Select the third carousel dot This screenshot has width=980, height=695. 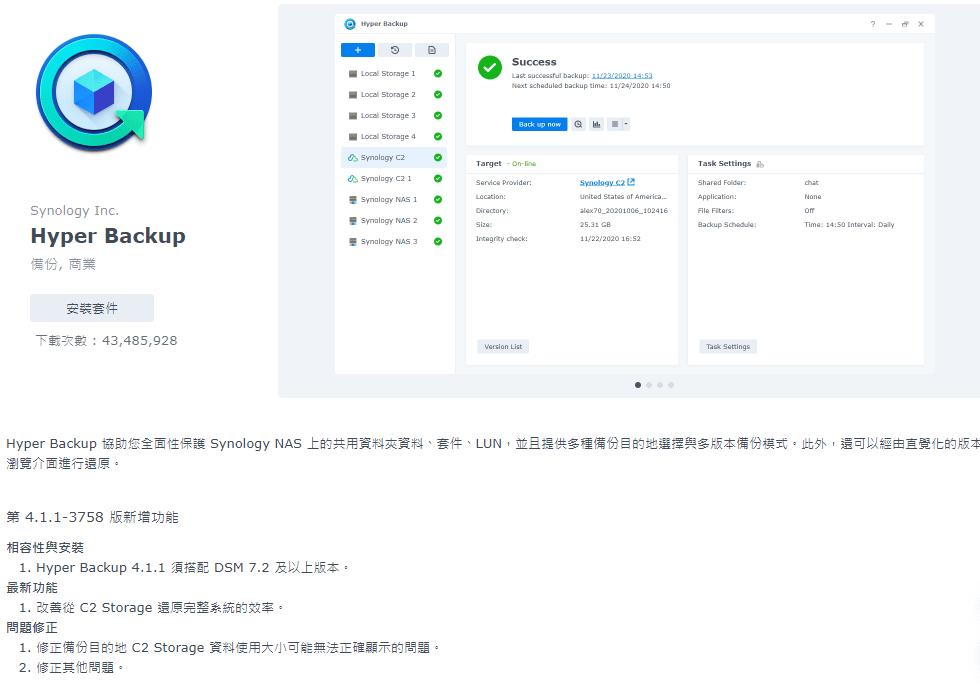tap(660, 385)
